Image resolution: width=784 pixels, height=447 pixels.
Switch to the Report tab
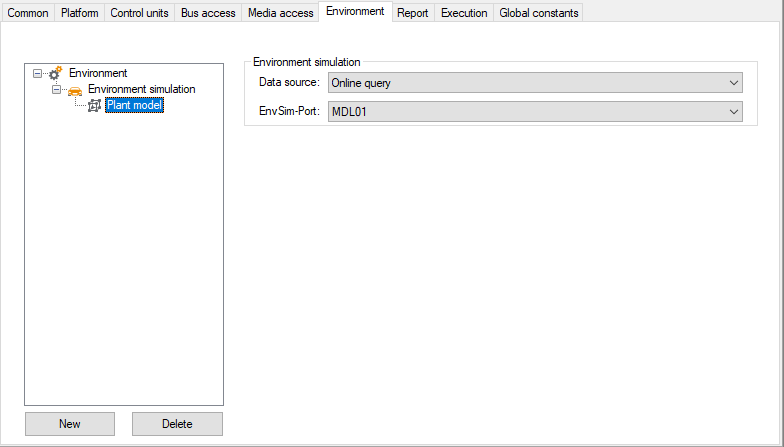pyautogui.click(x=412, y=12)
